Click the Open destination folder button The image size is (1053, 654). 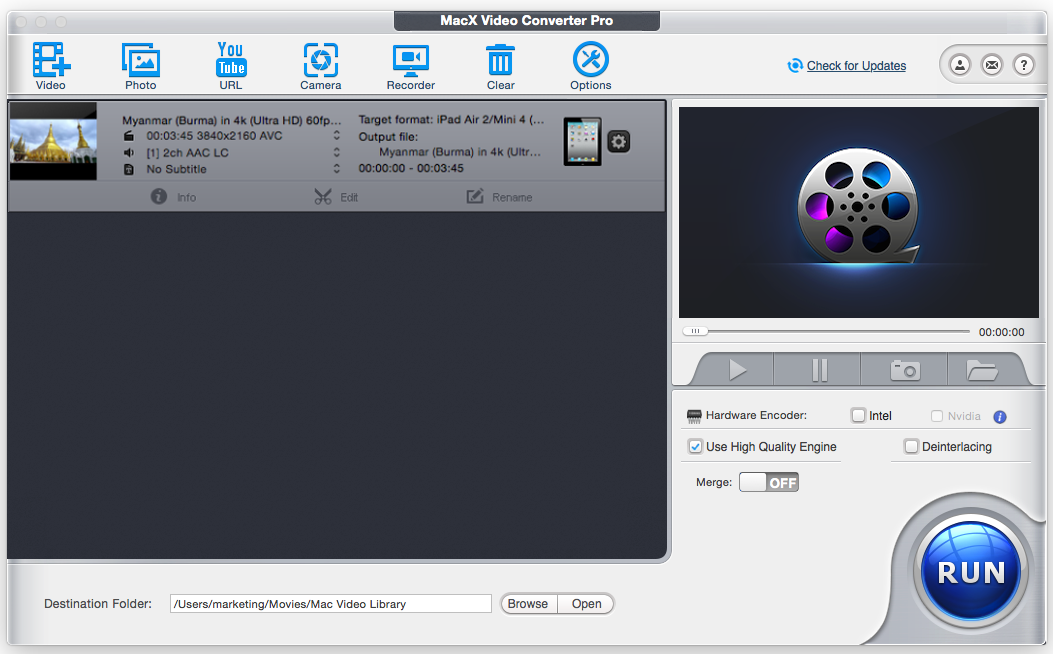(586, 604)
